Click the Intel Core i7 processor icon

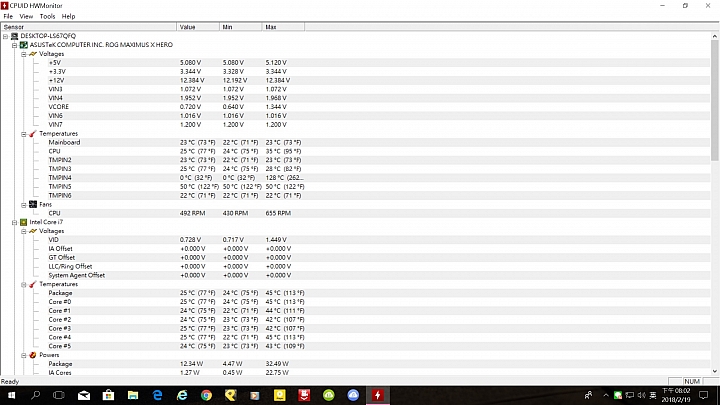point(23,222)
